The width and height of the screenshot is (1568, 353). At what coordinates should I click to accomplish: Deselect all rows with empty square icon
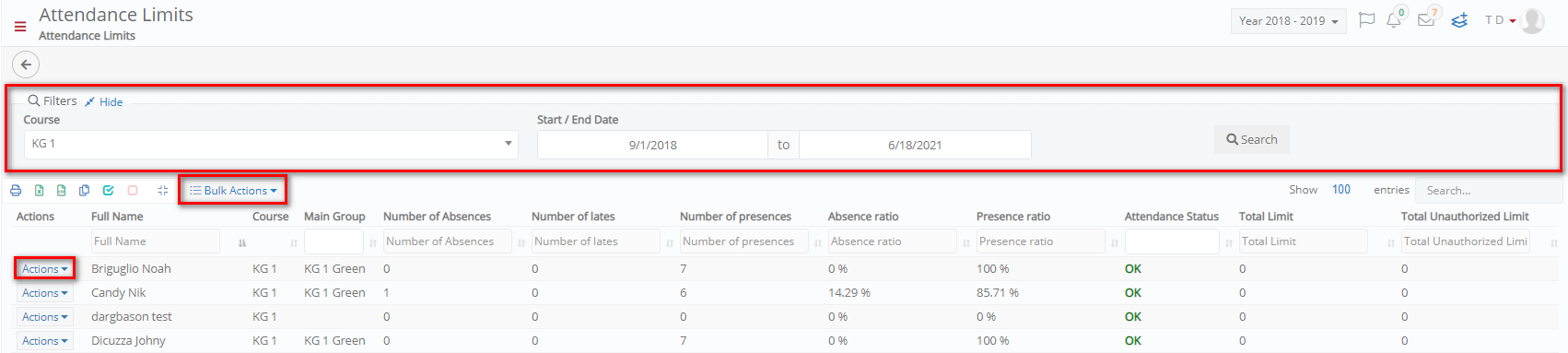click(133, 191)
